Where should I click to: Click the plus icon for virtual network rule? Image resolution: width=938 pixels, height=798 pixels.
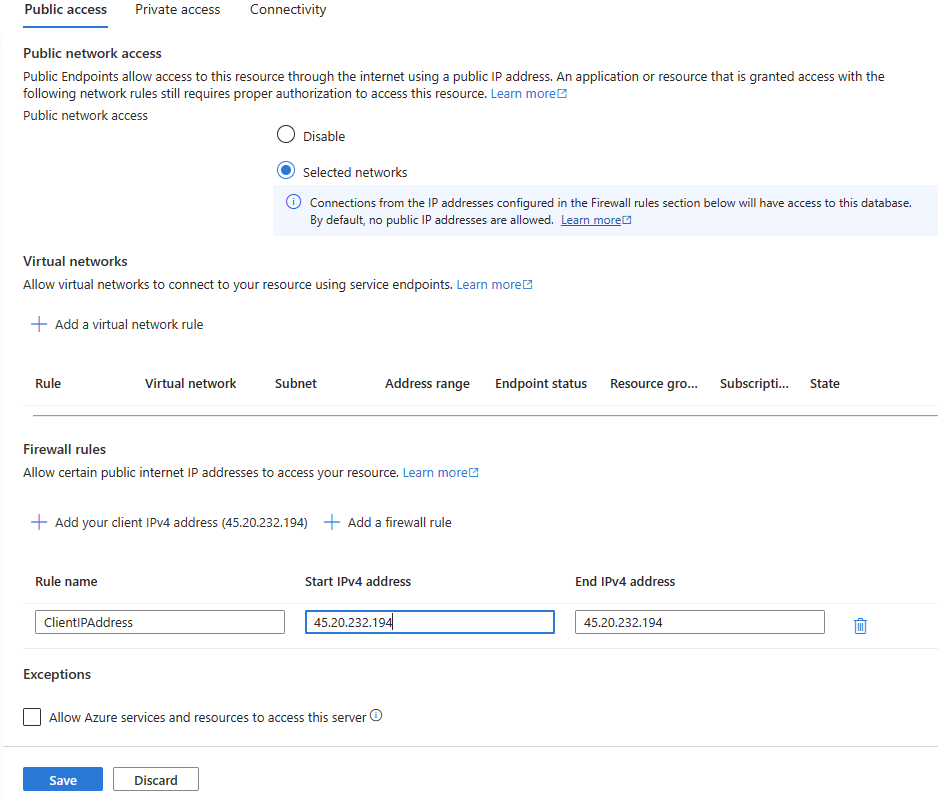point(39,324)
